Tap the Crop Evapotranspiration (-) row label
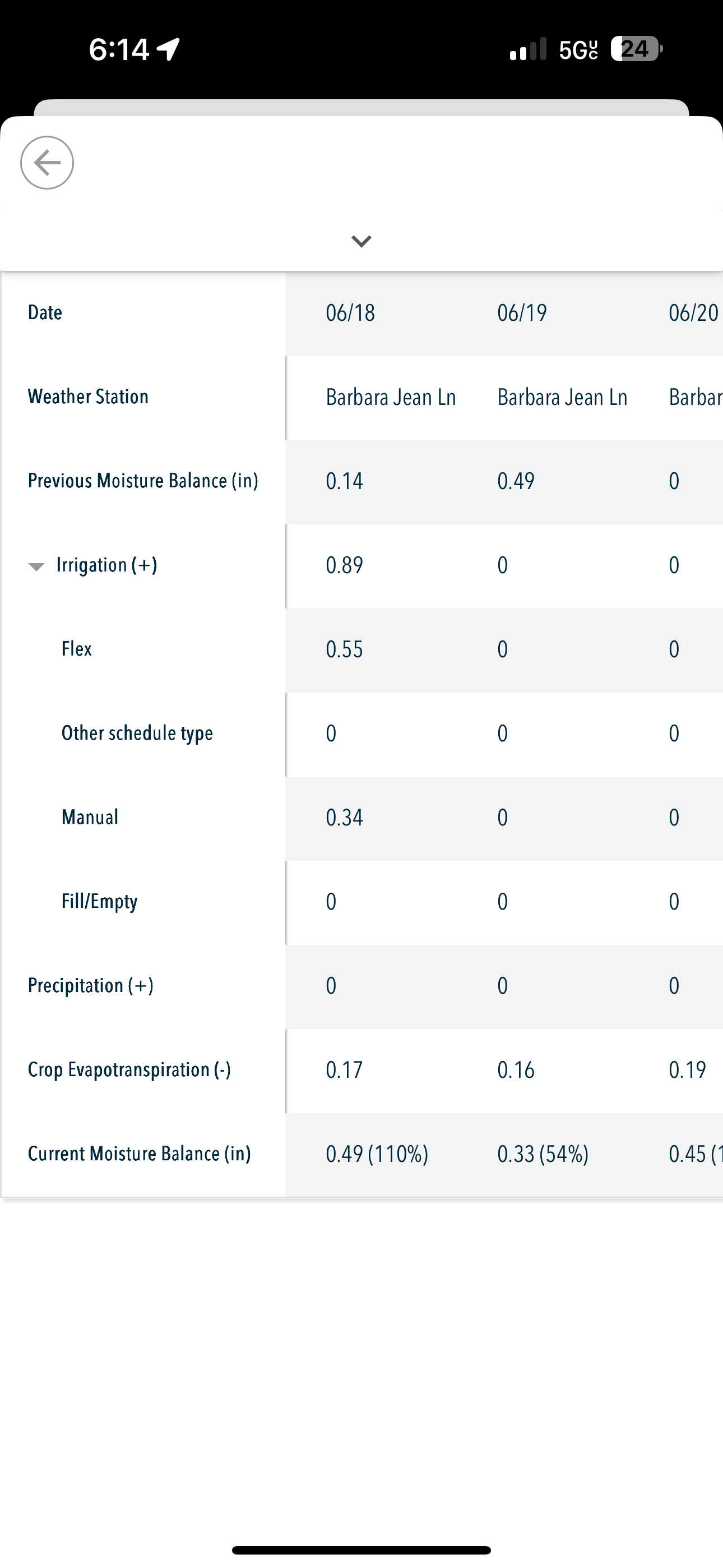The width and height of the screenshot is (723, 1568). coord(129,1070)
